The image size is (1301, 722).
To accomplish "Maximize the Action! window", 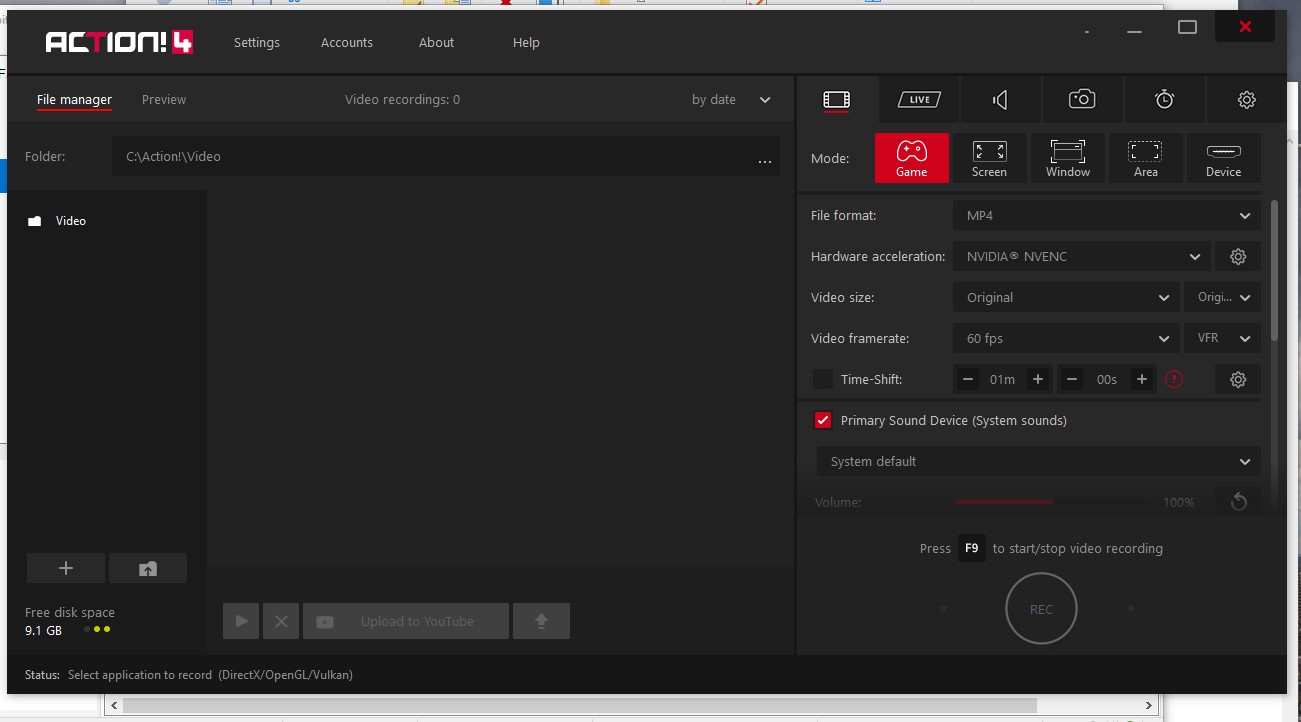I will pos(1187,27).
